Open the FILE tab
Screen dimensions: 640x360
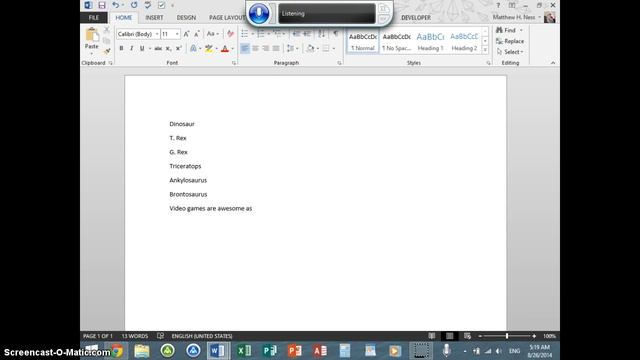(x=94, y=18)
